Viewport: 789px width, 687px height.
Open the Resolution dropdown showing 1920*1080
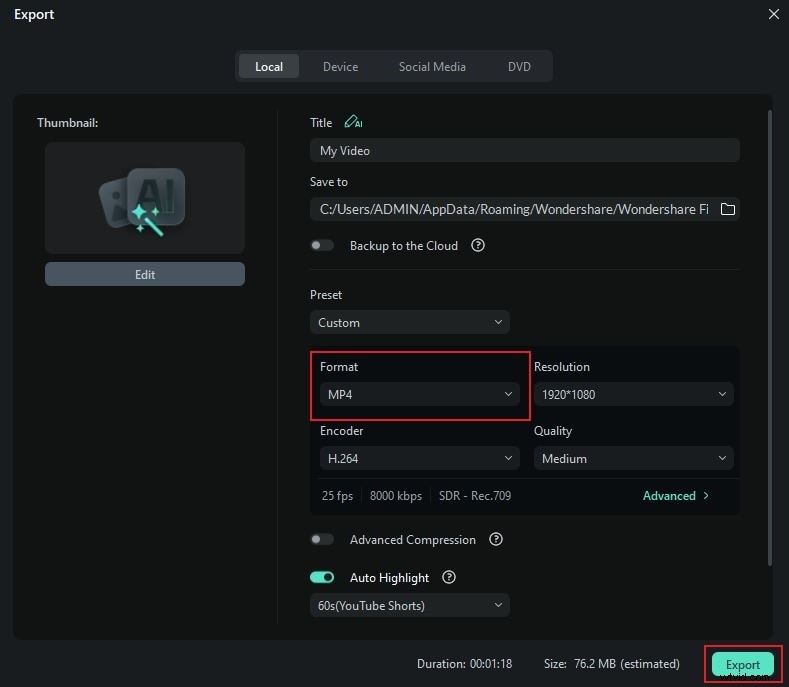[633, 394]
